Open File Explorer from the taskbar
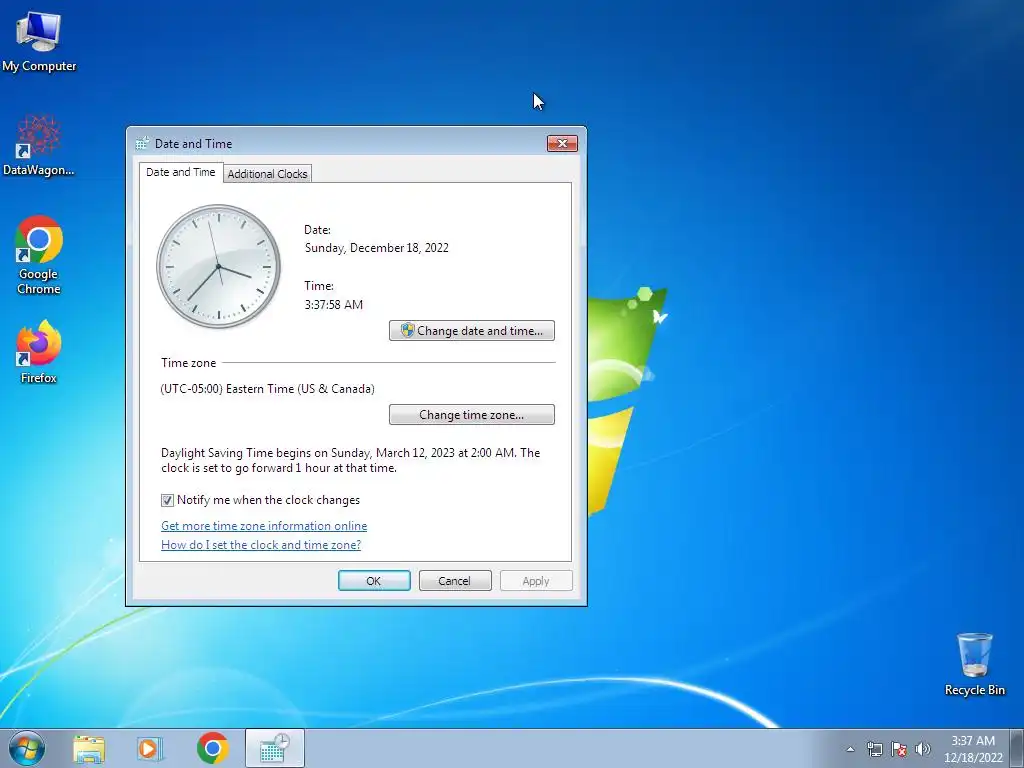The height and width of the screenshot is (768, 1024). [89, 748]
